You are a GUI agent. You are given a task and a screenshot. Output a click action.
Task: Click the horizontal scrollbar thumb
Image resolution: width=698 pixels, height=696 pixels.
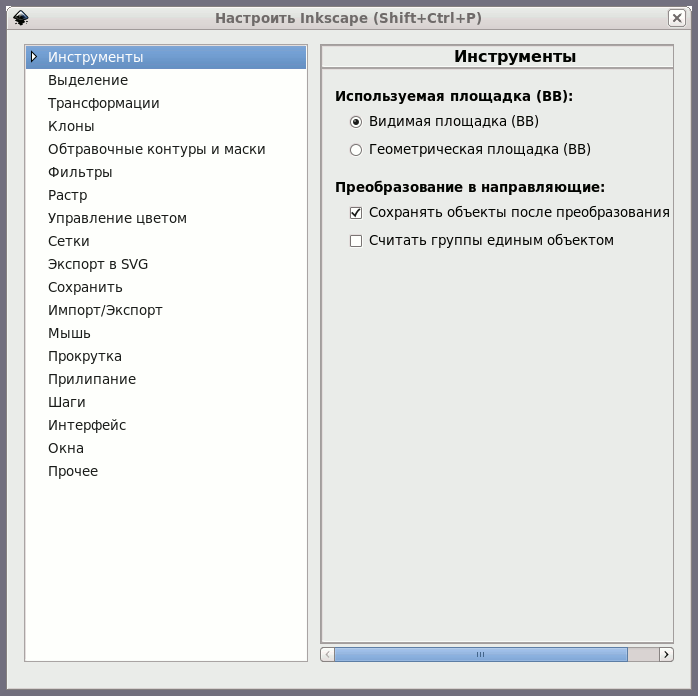(x=481, y=654)
